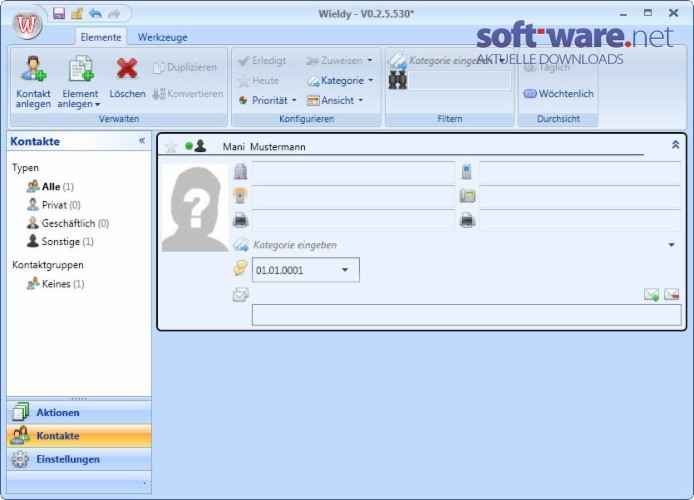The height and width of the screenshot is (500, 694).
Task: Click the Kategorie eingeben tag icon in card
Action: pos(241,244)
